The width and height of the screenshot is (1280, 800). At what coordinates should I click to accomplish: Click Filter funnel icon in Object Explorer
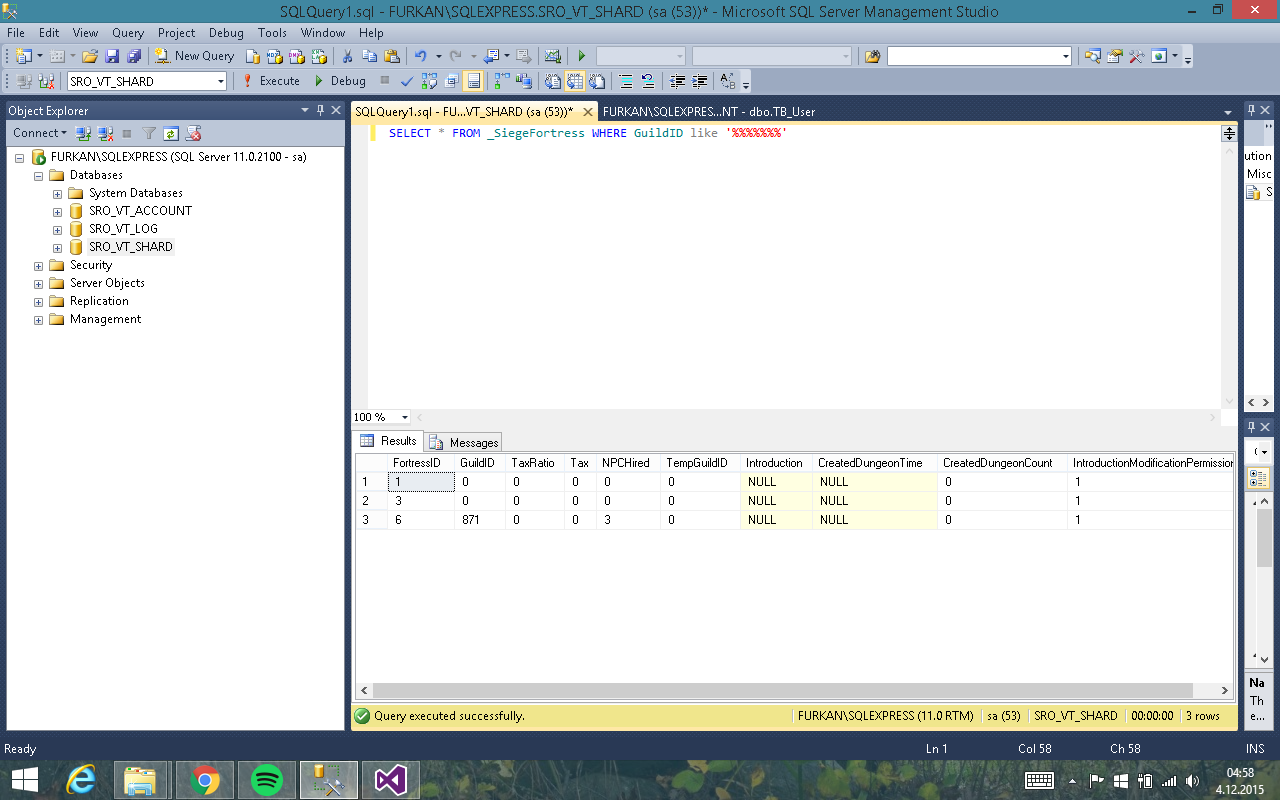[149, 133]
